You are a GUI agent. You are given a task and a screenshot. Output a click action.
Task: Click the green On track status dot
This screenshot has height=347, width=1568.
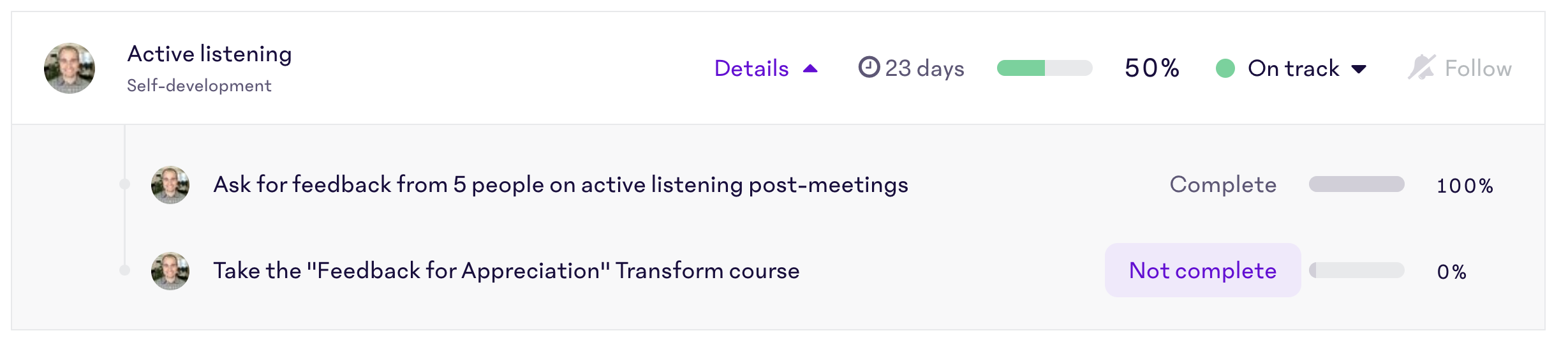[x=1225, y=68]
